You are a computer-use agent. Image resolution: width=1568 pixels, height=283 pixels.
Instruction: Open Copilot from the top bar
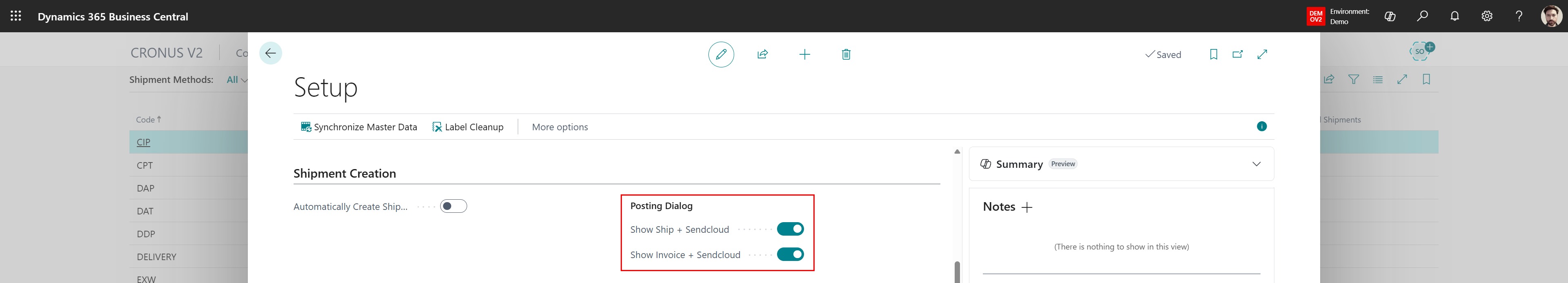pos(1390,16)
